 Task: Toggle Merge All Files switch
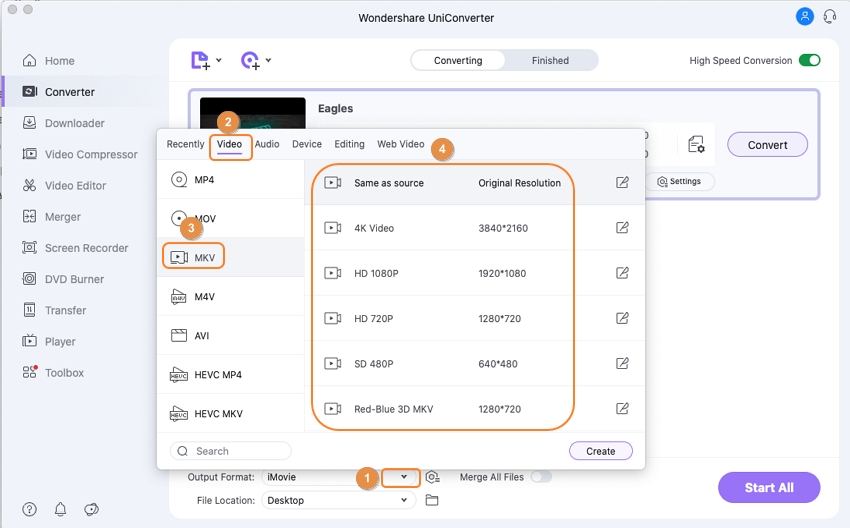[x=541, y=477]
